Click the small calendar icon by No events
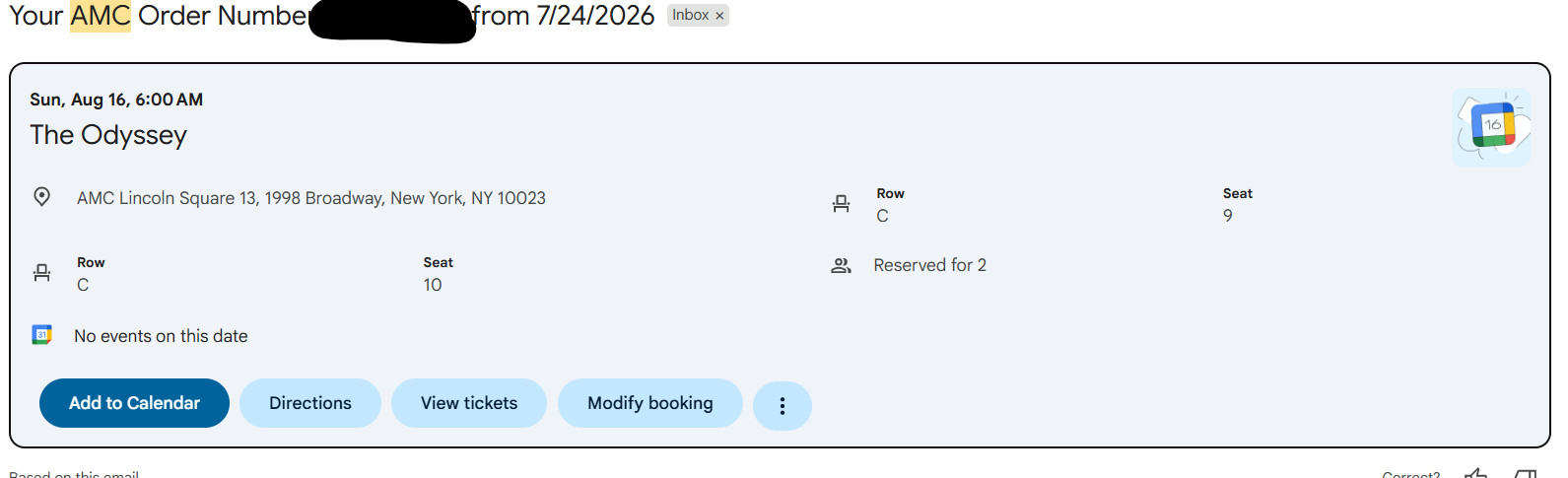Image resolution: width=1568 pixels, height=478 pixels. point(41,335)
